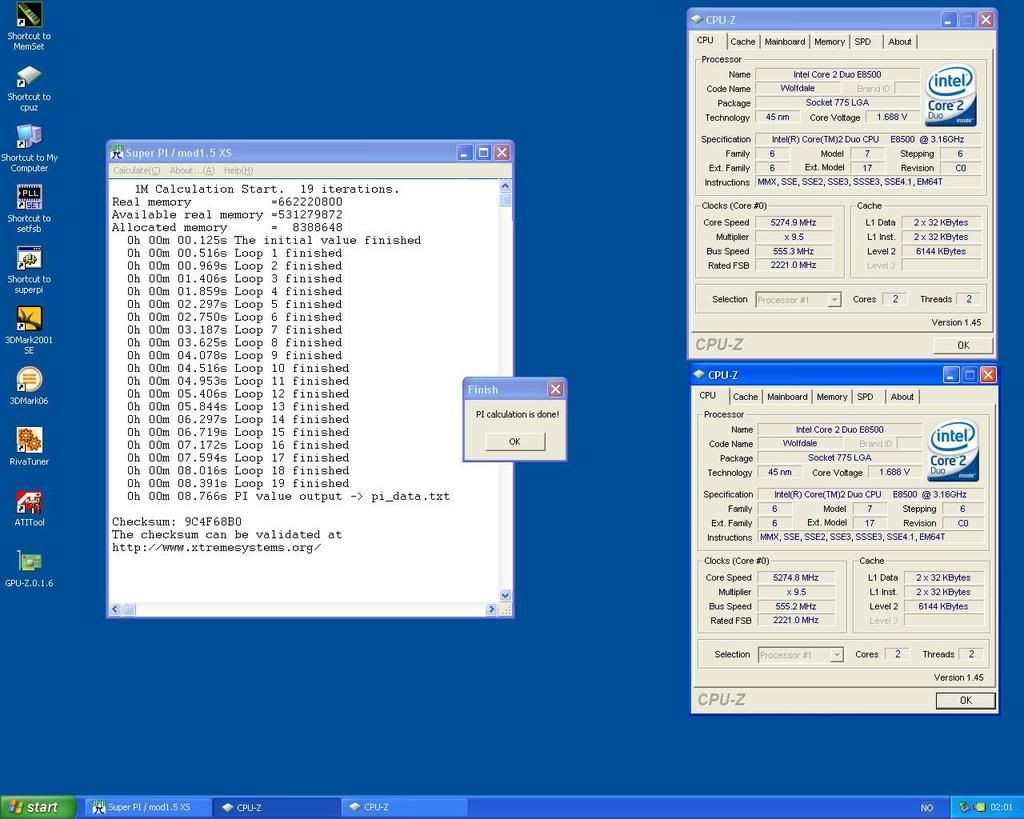Click the Super PI window title icon

117,152
